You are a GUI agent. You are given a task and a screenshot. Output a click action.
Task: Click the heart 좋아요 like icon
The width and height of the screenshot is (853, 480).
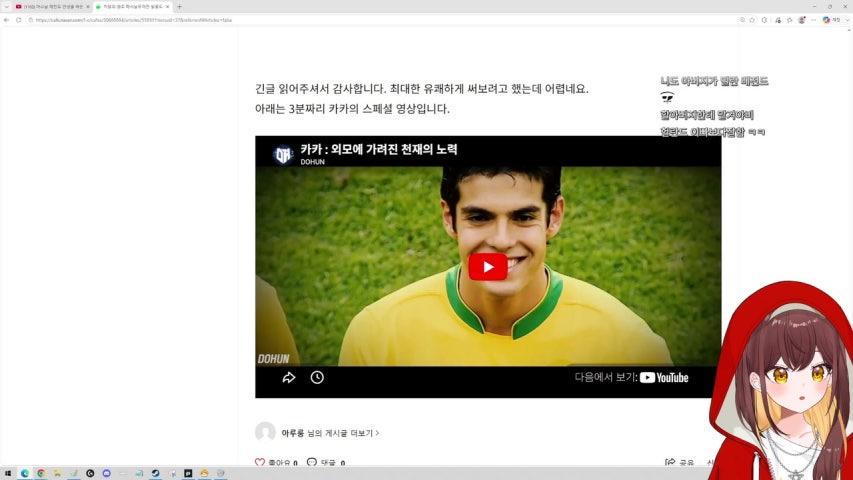coord(259,463)
